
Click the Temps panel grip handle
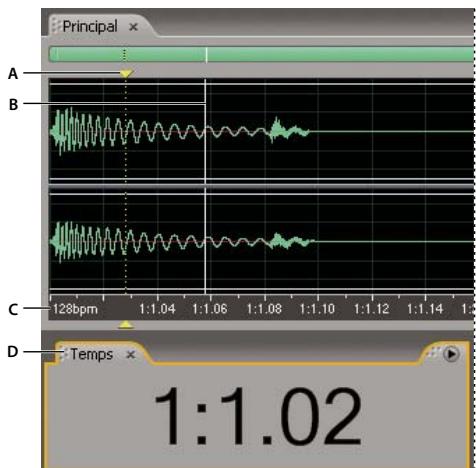coord(63,354)
